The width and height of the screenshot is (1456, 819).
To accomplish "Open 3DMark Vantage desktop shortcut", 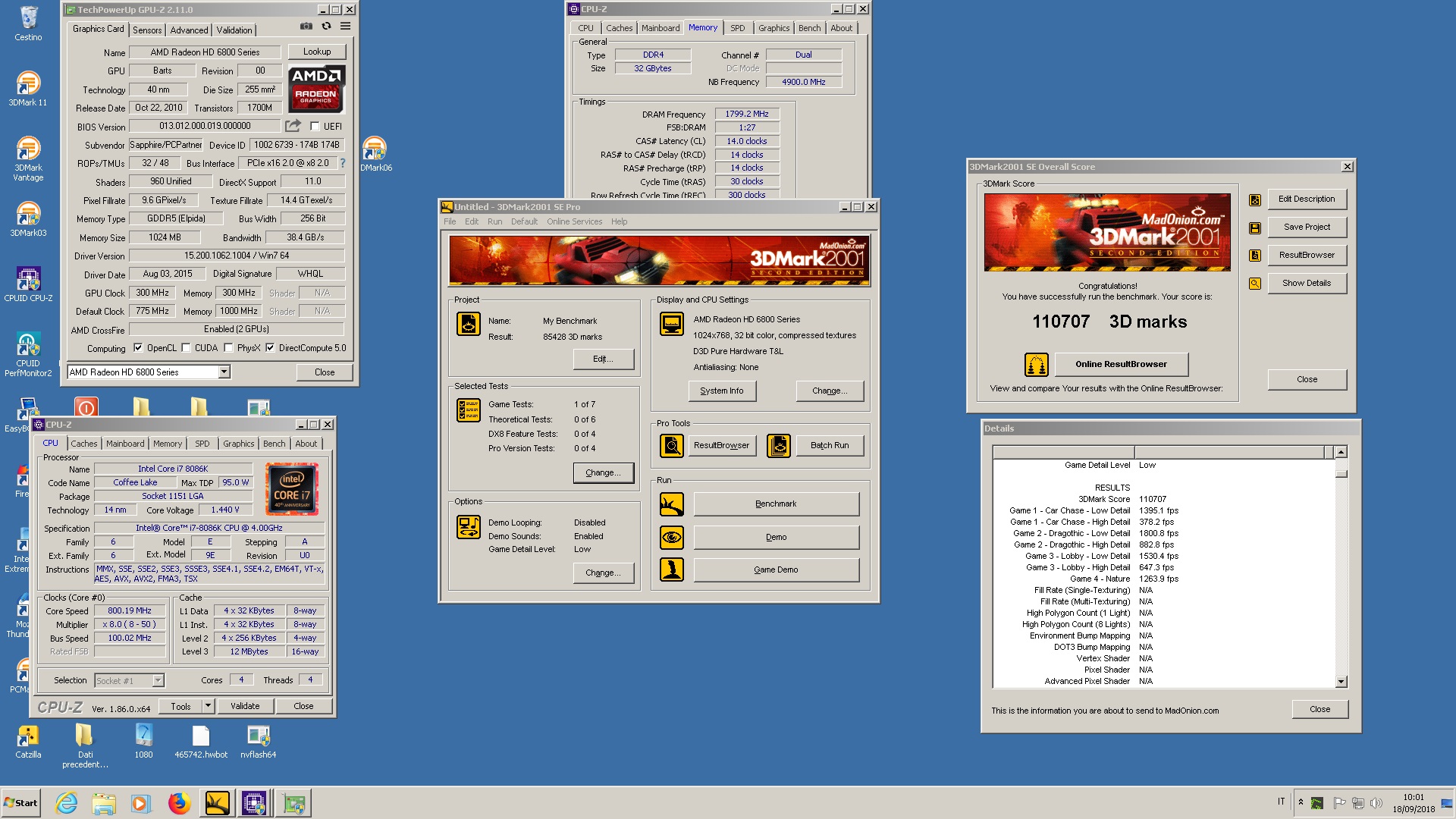I will (28, 158).
